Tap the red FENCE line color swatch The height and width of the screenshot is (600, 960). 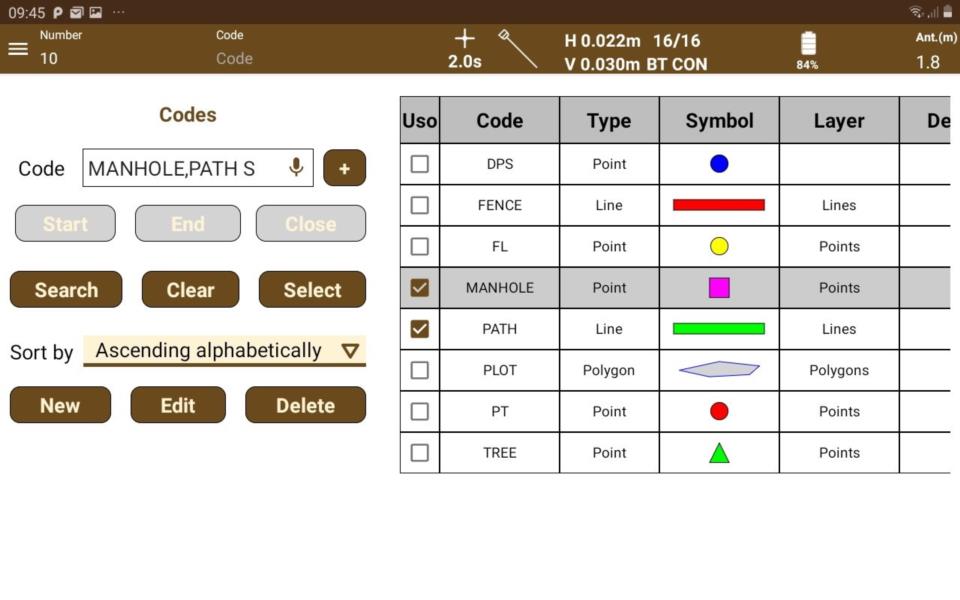pyautogui.click(x=719, y=205)
